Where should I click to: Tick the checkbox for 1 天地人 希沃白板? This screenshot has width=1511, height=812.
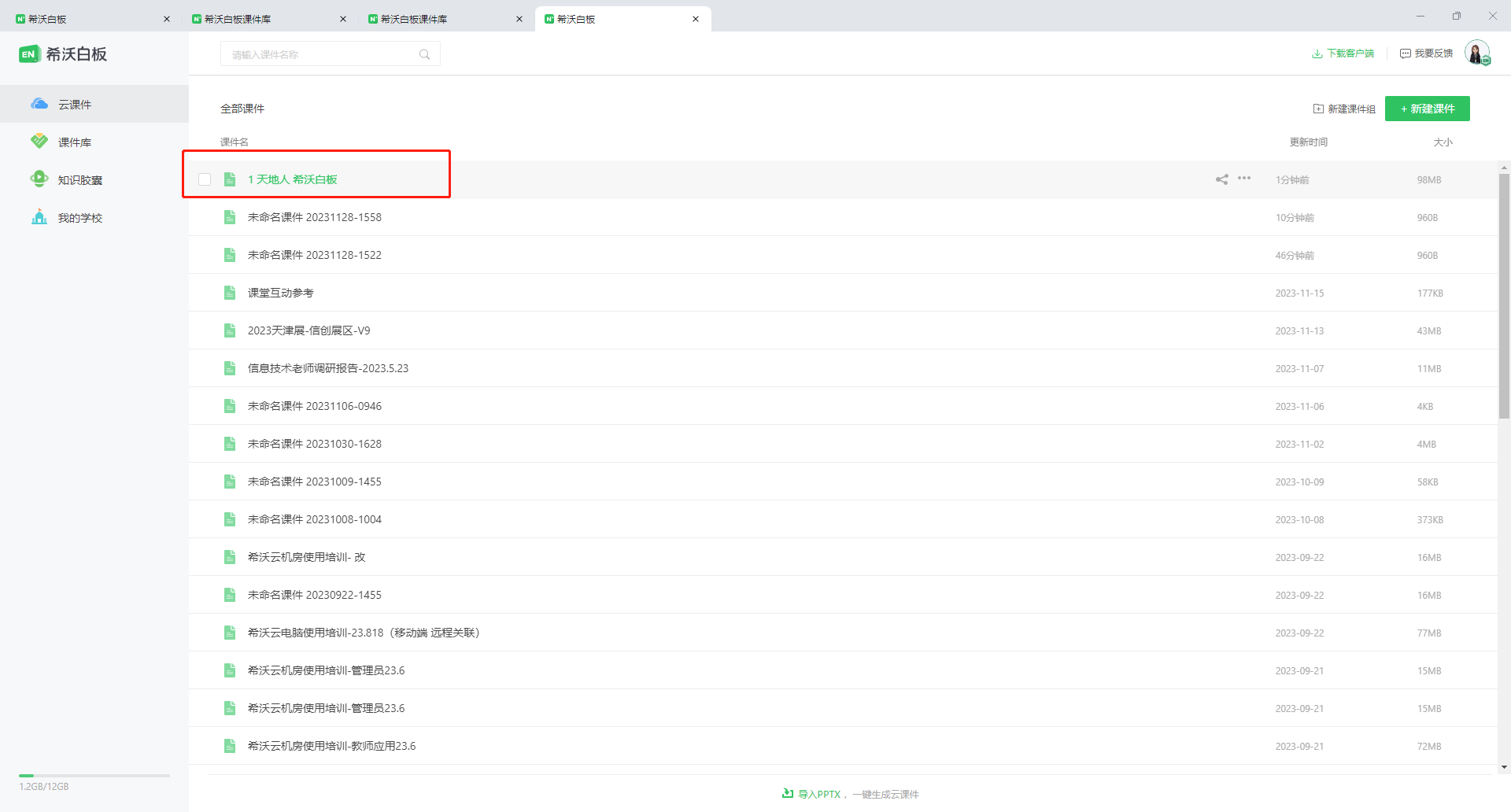point(205,179)
